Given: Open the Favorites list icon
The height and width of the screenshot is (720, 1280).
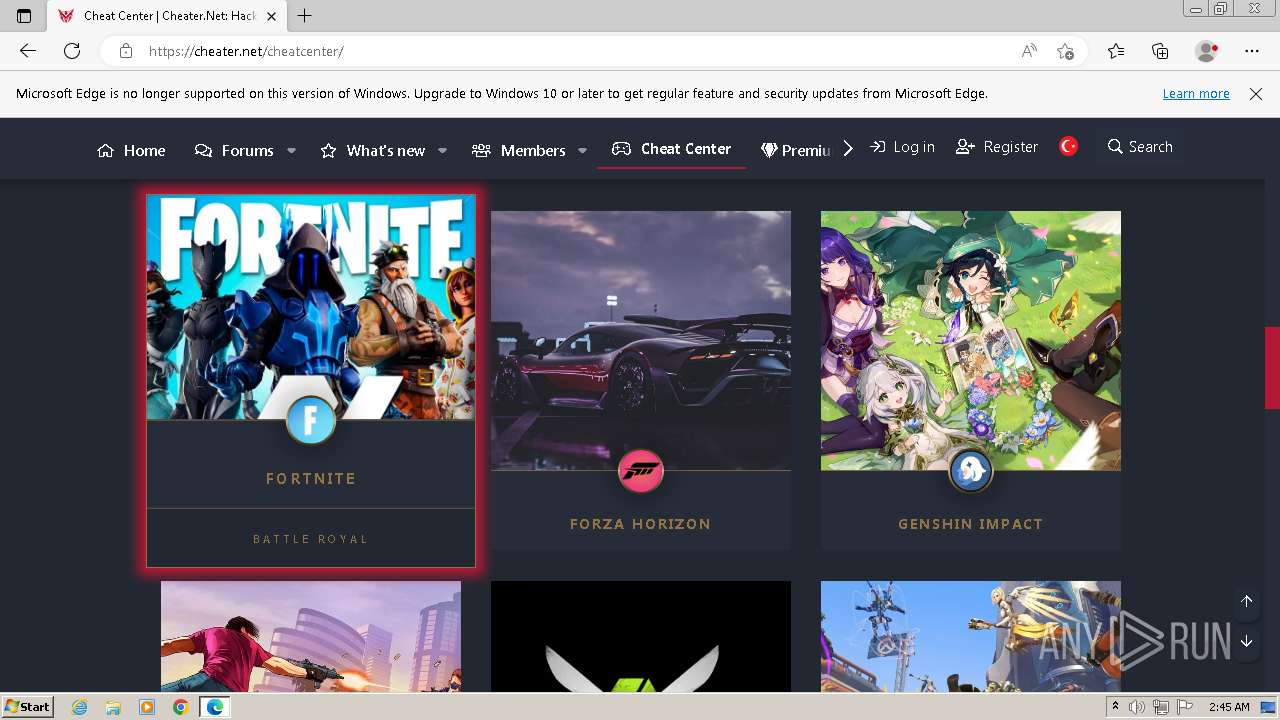Looking at the screenshot, I should coord(1116,51).
